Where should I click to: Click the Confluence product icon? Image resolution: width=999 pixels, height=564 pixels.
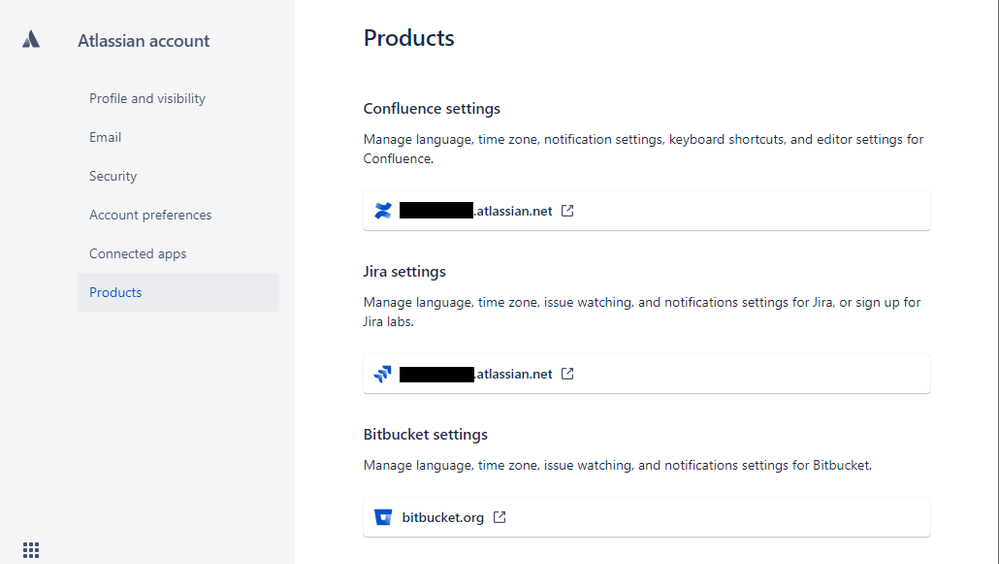pos(382,211)
